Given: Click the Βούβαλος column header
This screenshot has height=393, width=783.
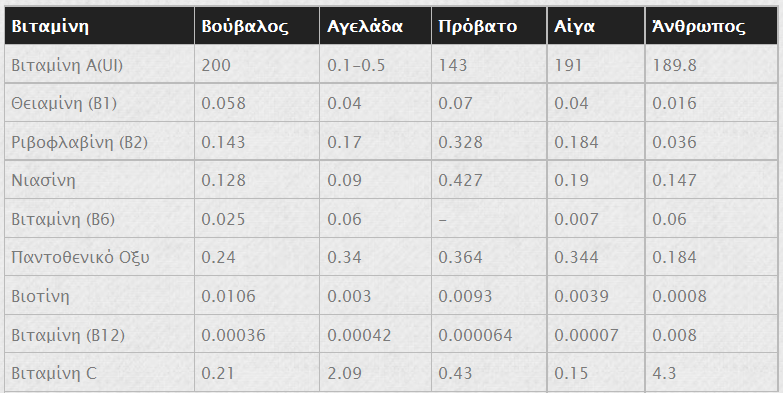Looking at the screenshot, I should click(257, 25).
